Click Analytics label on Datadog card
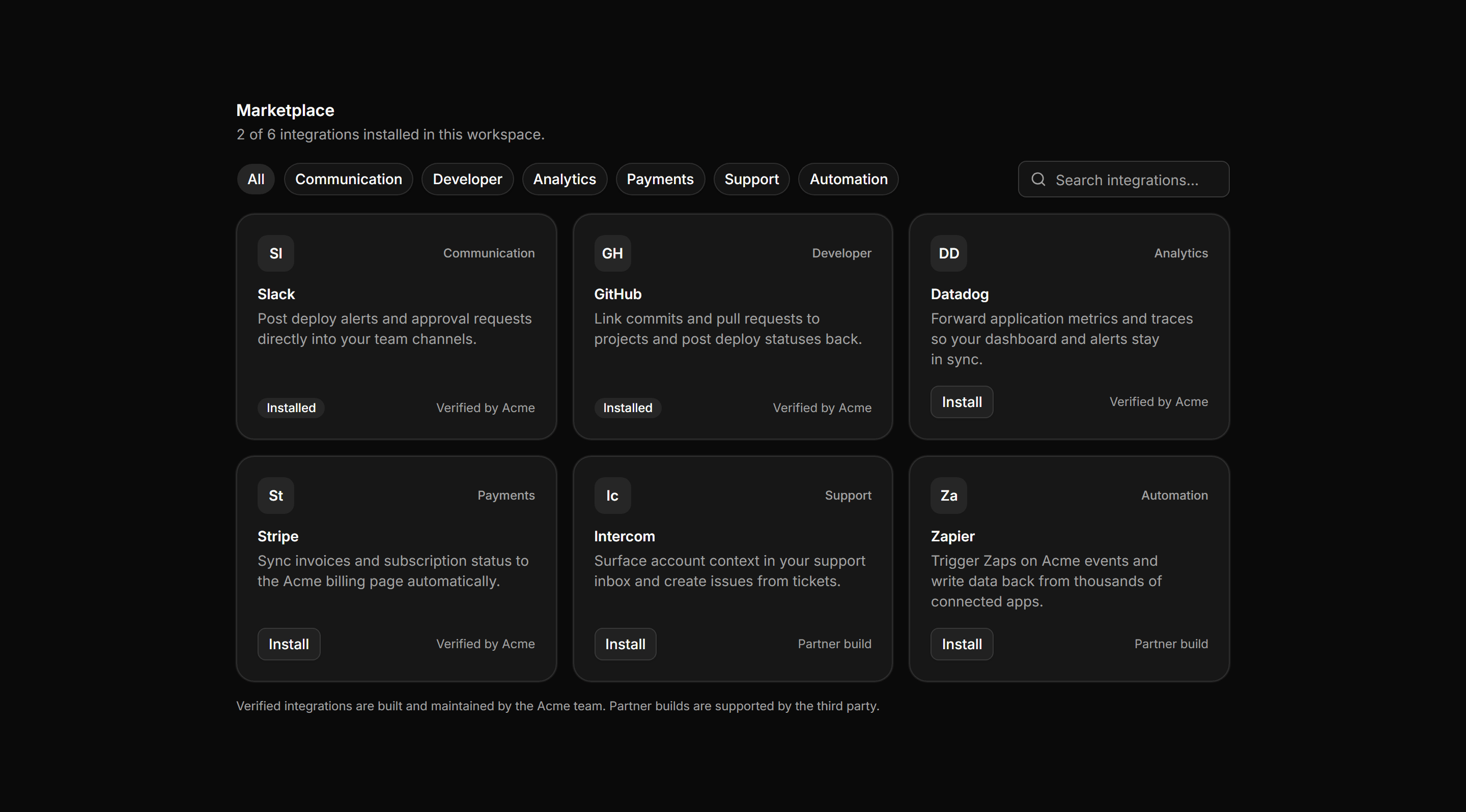1466x812 pixels. pyautogui.click(x=1181, y=253)
